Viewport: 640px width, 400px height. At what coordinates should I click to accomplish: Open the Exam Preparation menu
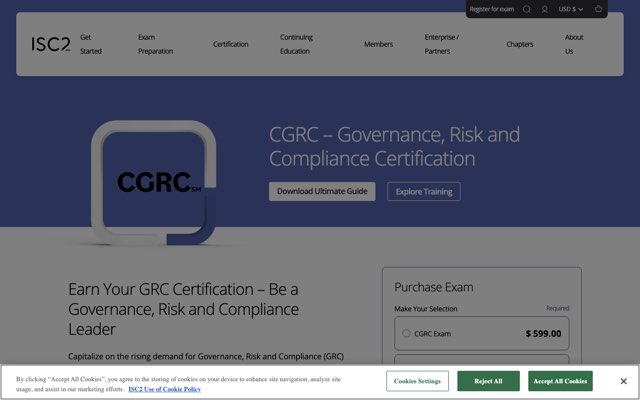[x=156, y=44]
